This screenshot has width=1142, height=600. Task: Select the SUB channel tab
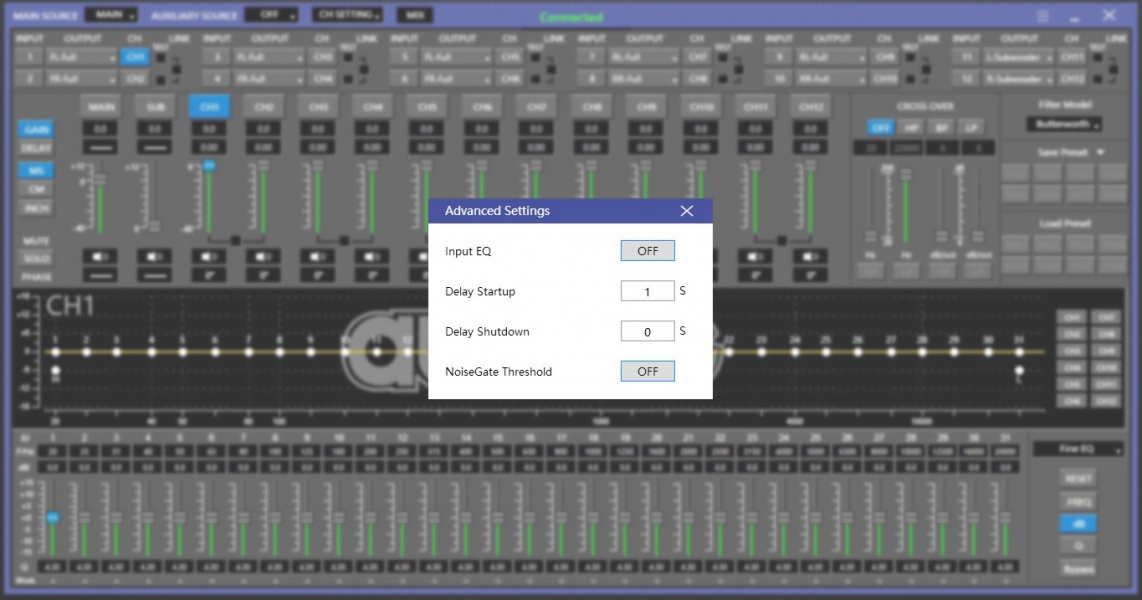point(155,107)
